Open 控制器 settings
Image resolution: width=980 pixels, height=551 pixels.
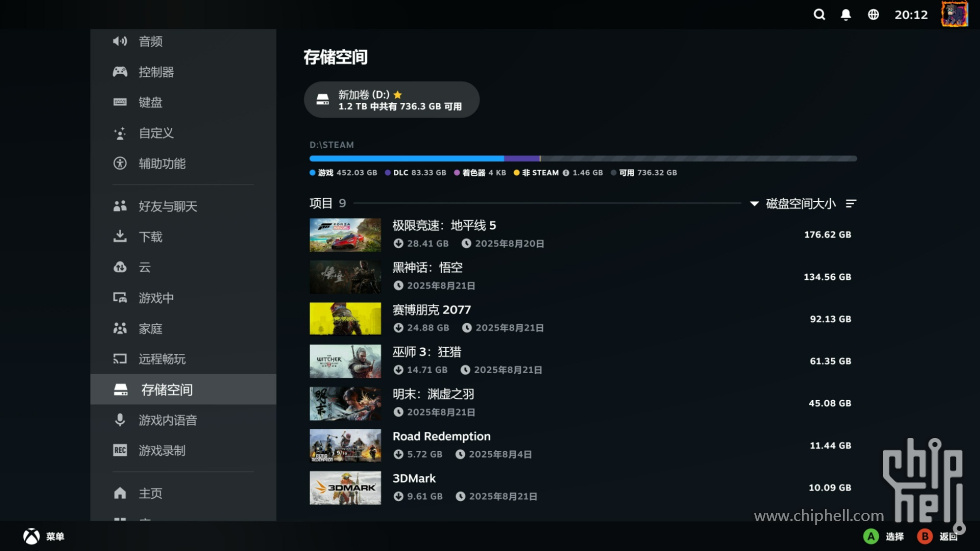(x=183, y=72)
